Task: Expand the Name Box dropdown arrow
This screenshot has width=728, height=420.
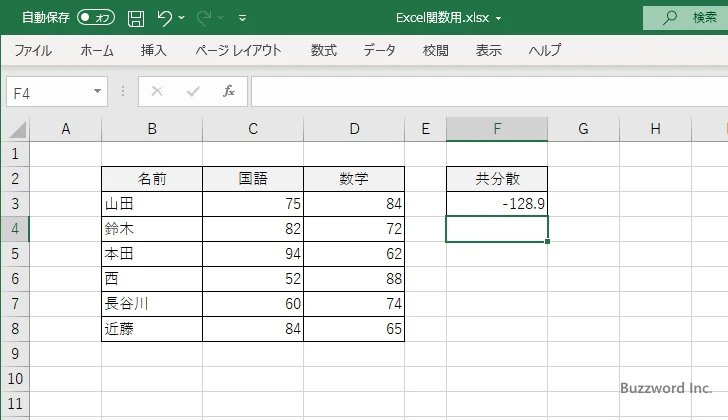Action: pos(97,91)
